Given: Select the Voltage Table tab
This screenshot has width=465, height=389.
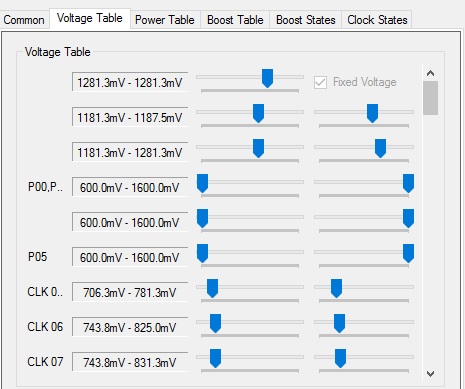Looking at the screenshot, I should pyautogui.click(x=90, y=18).
